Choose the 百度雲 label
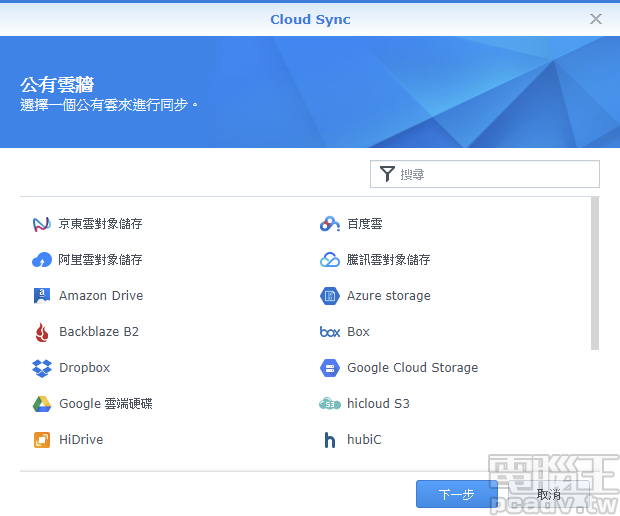 pos(365,224)
